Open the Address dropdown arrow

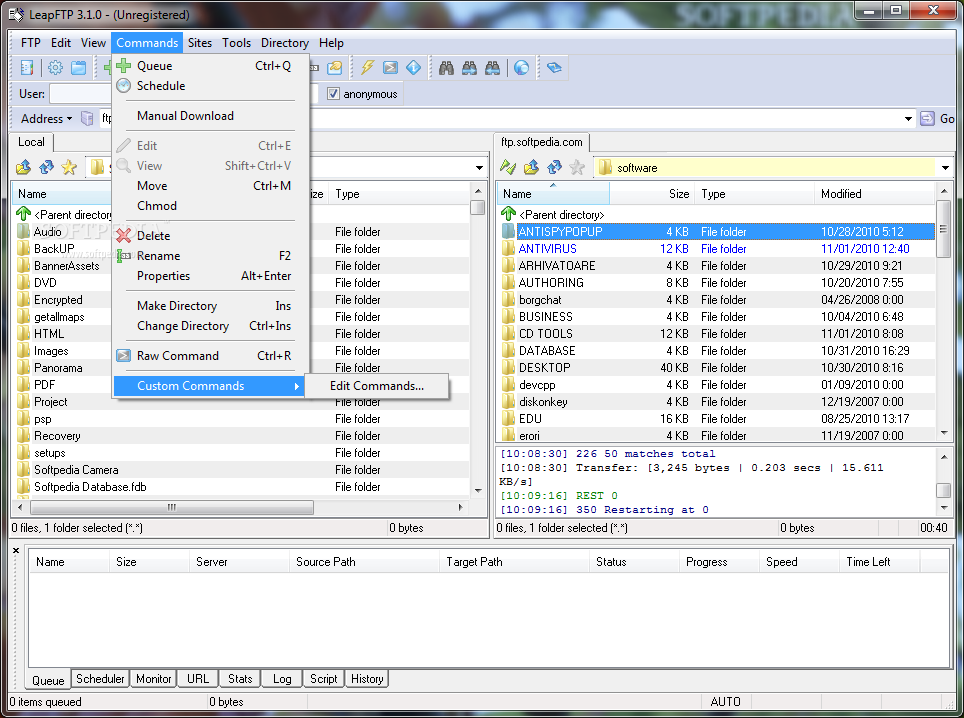coord(69,119)
